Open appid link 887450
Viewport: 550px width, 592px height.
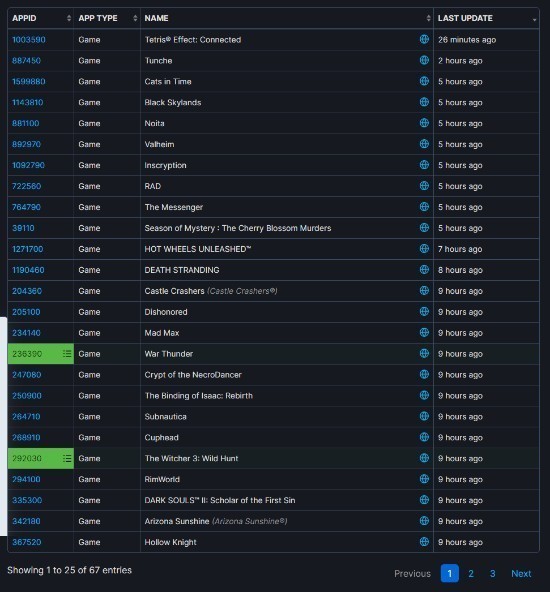click(26, 60)
